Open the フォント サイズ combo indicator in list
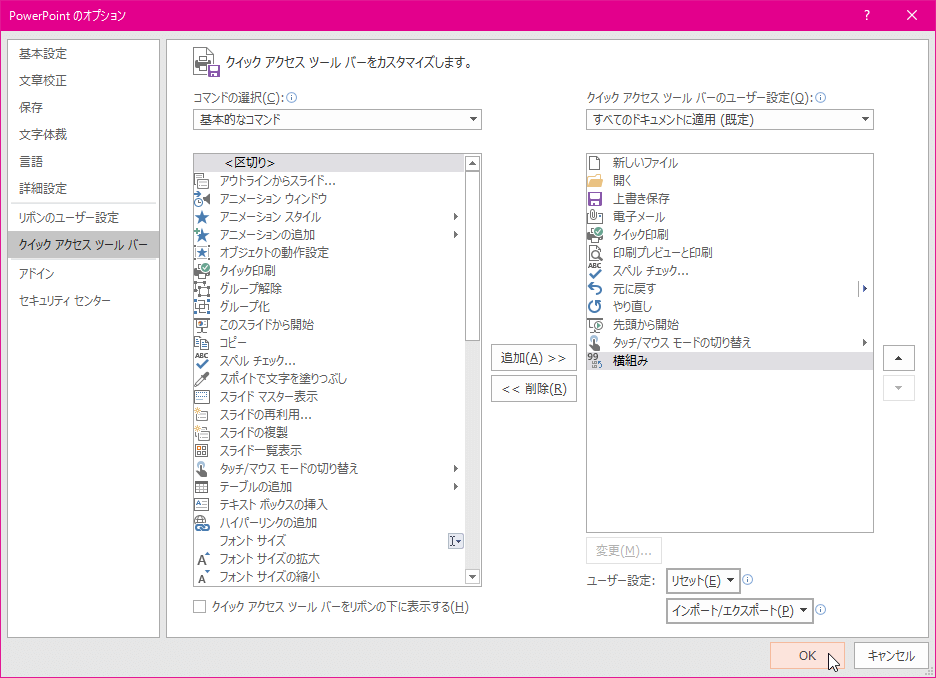Screen dimensions: 936x678 point(455,541)
